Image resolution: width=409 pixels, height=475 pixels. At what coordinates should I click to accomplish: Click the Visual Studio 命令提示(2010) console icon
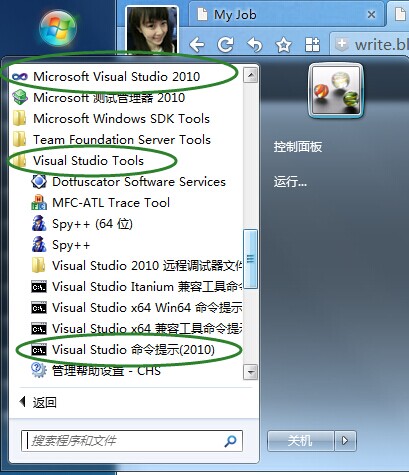(x=39, y=350)
